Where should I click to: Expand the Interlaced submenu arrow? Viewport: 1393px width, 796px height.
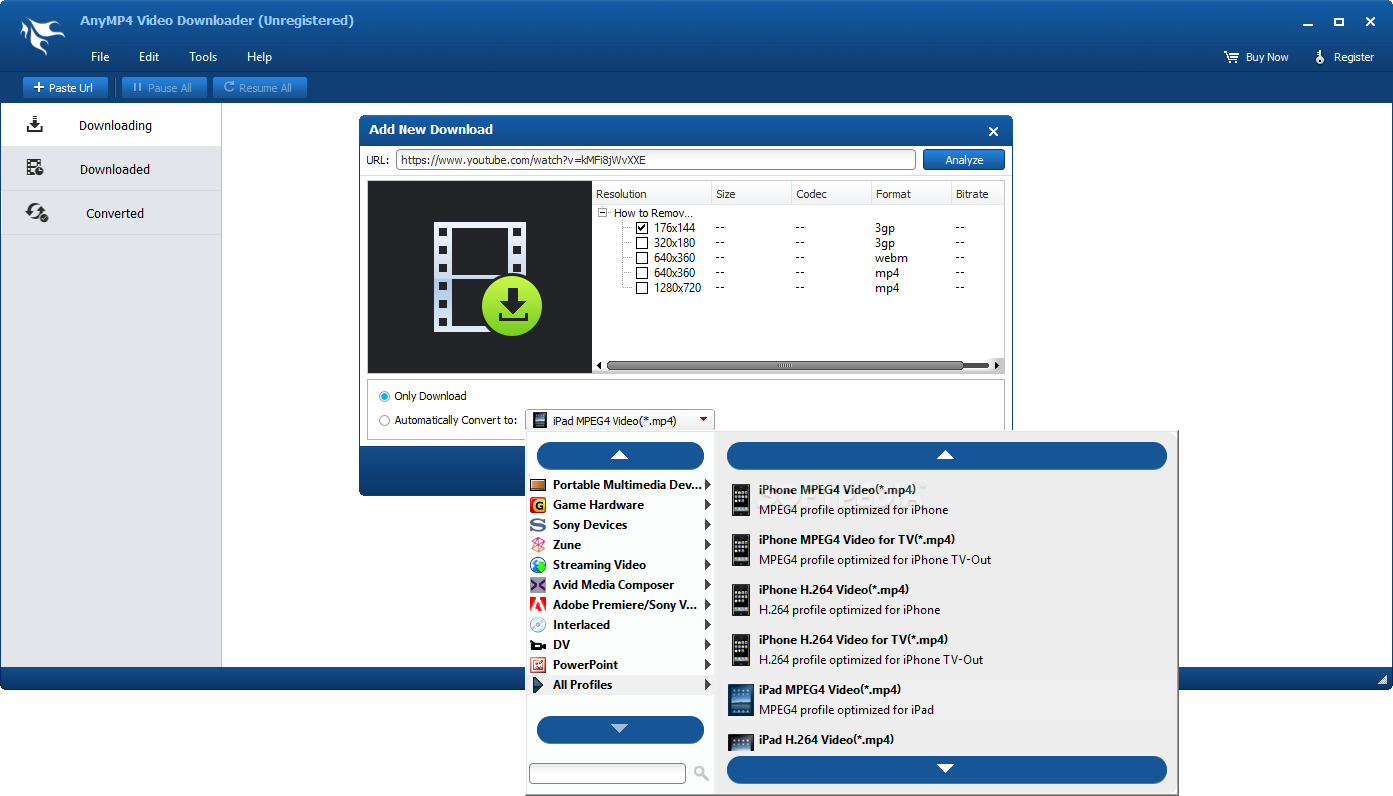(x=708, y=625)
